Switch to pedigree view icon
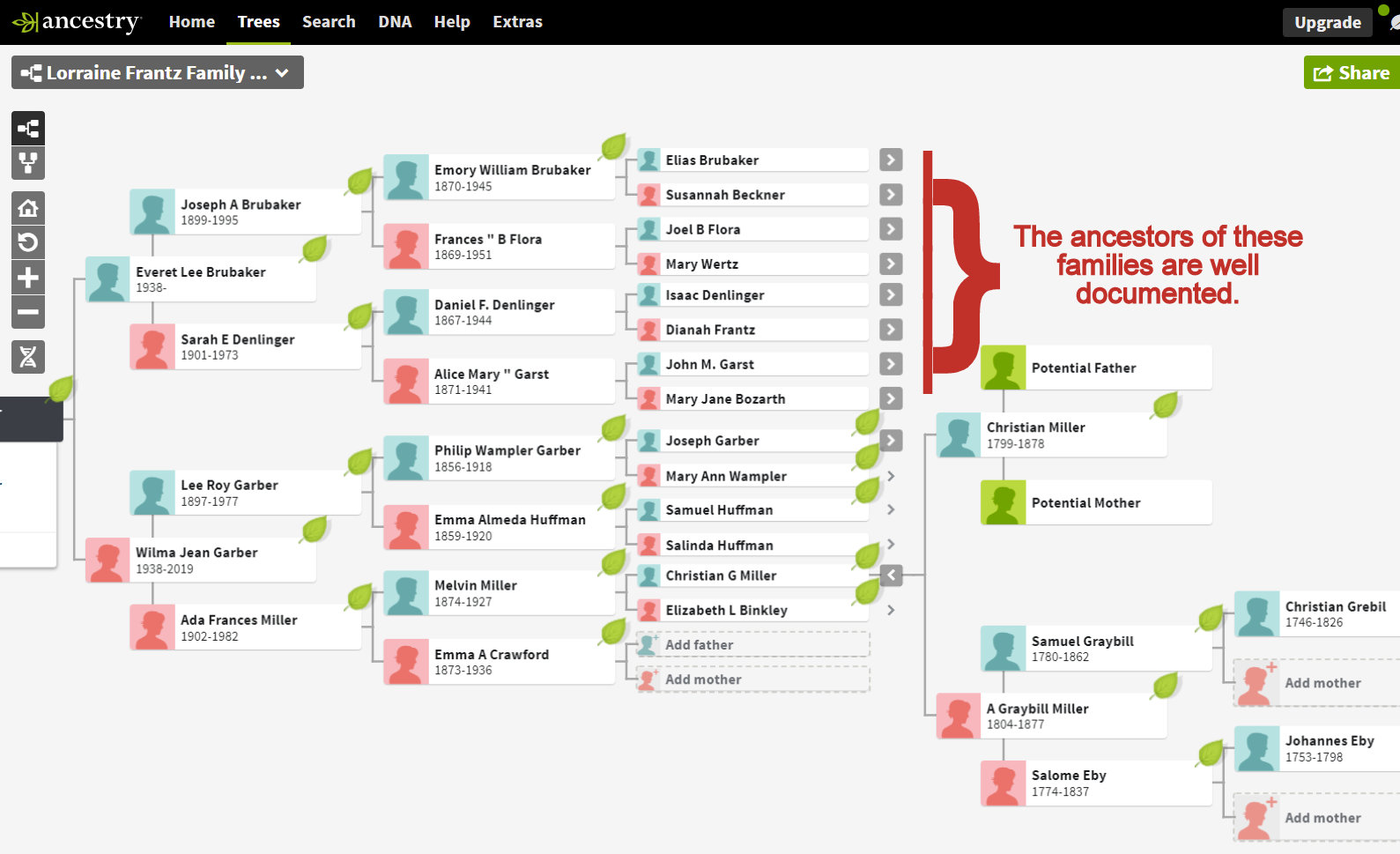Viewport: 1400px width, 854px height. (28, 129)
